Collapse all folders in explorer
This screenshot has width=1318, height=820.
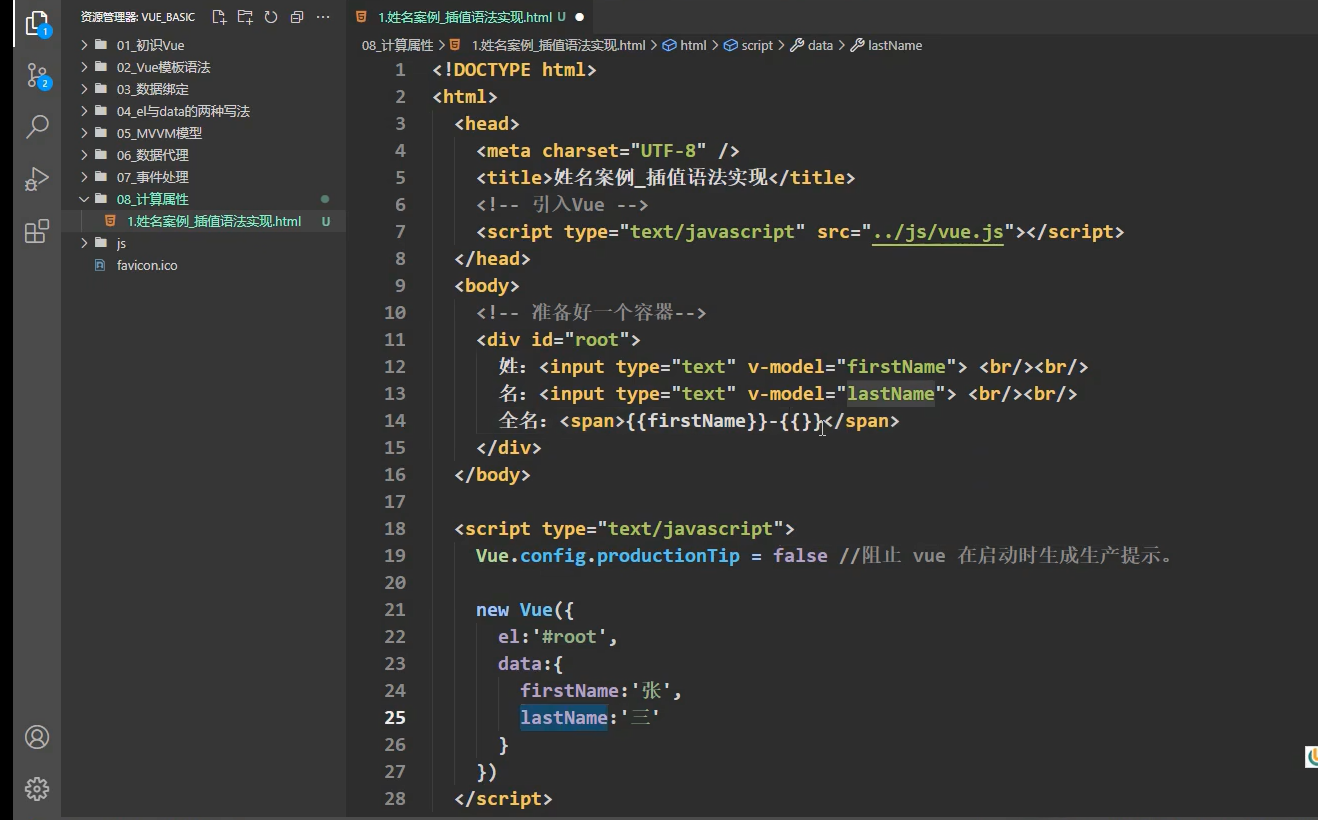click(x=297, y=17)
